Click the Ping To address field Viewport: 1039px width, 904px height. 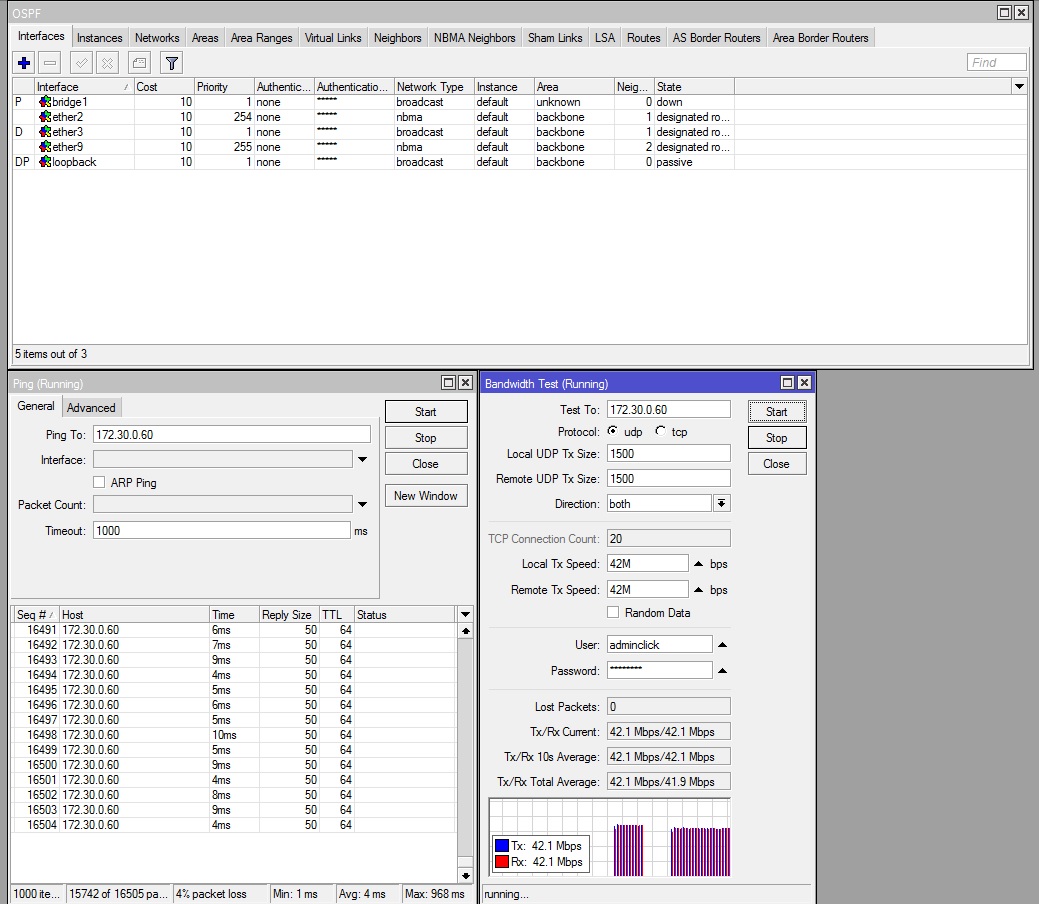click(231, 435)
